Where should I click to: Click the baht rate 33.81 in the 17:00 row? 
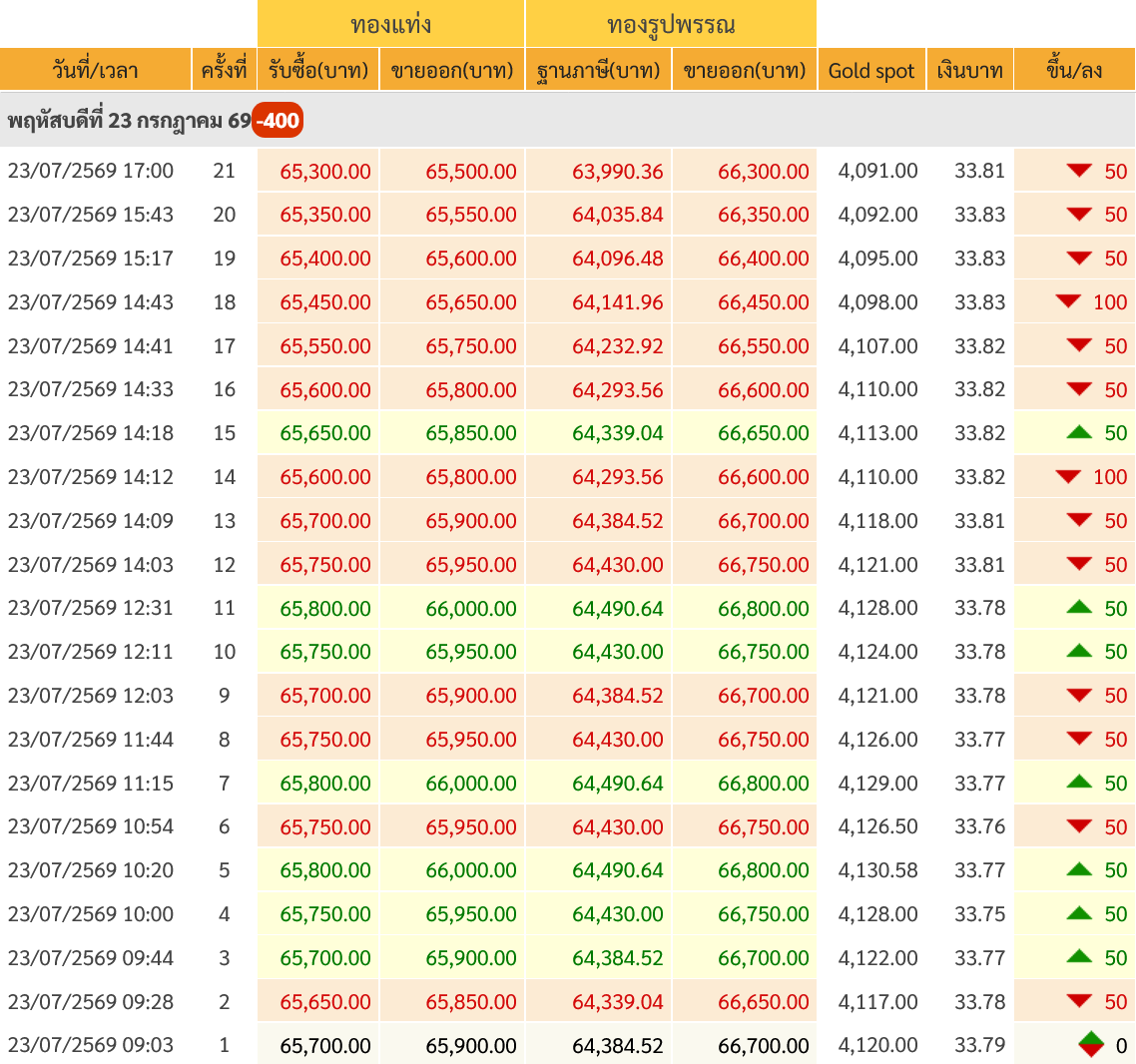coord(979,171)
